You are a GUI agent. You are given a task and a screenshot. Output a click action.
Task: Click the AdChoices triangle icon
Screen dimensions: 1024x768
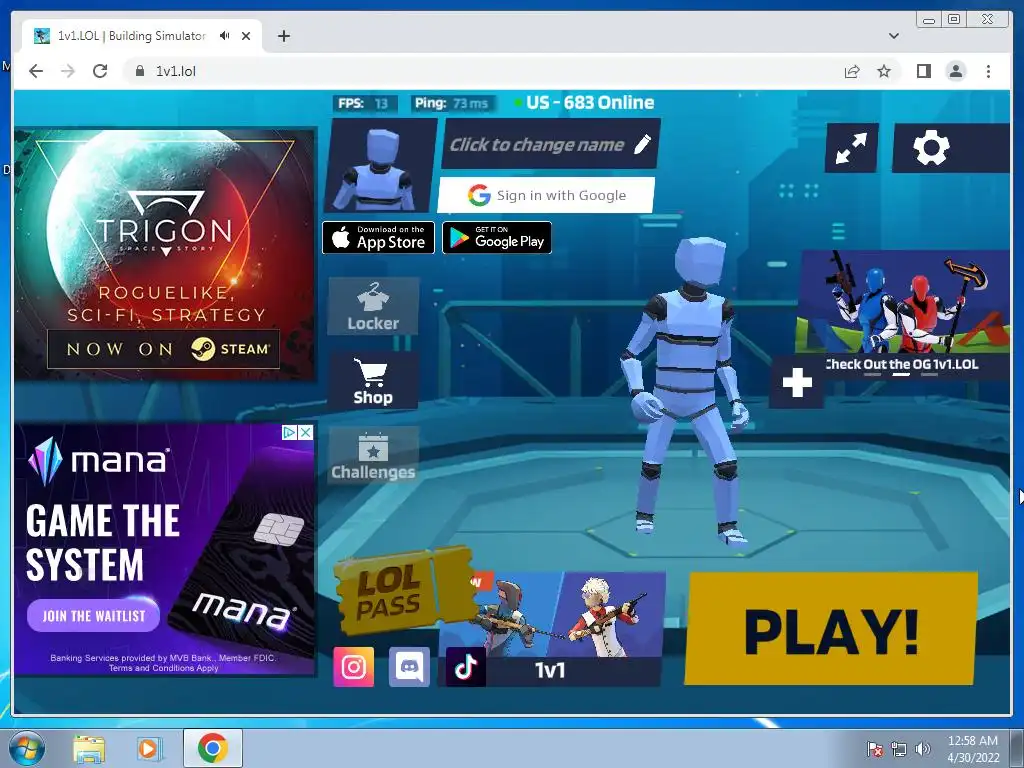click(x=289, y=432)
